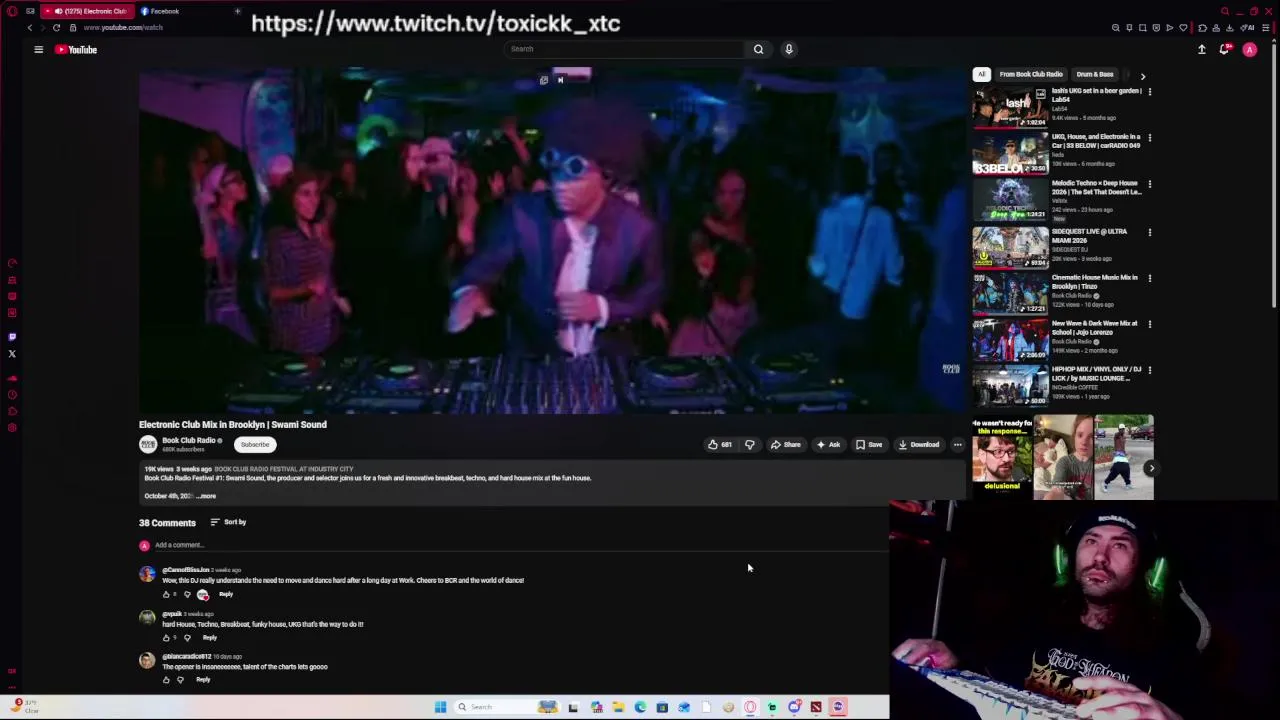Viewport: 1280px width, 720px height.
Task: Open Microsoft Edge from taskbar
Action: pos(640,707)
